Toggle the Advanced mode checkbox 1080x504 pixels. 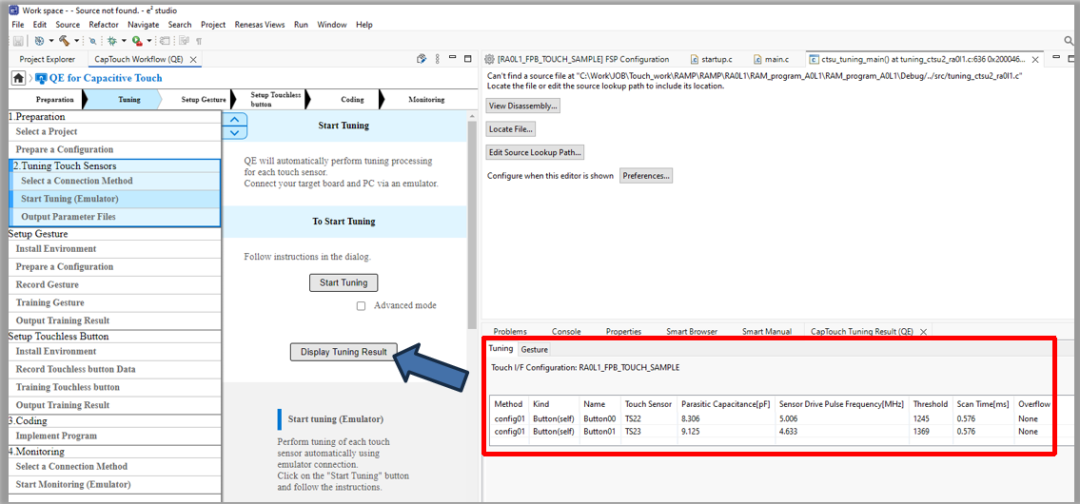[361, 306]
